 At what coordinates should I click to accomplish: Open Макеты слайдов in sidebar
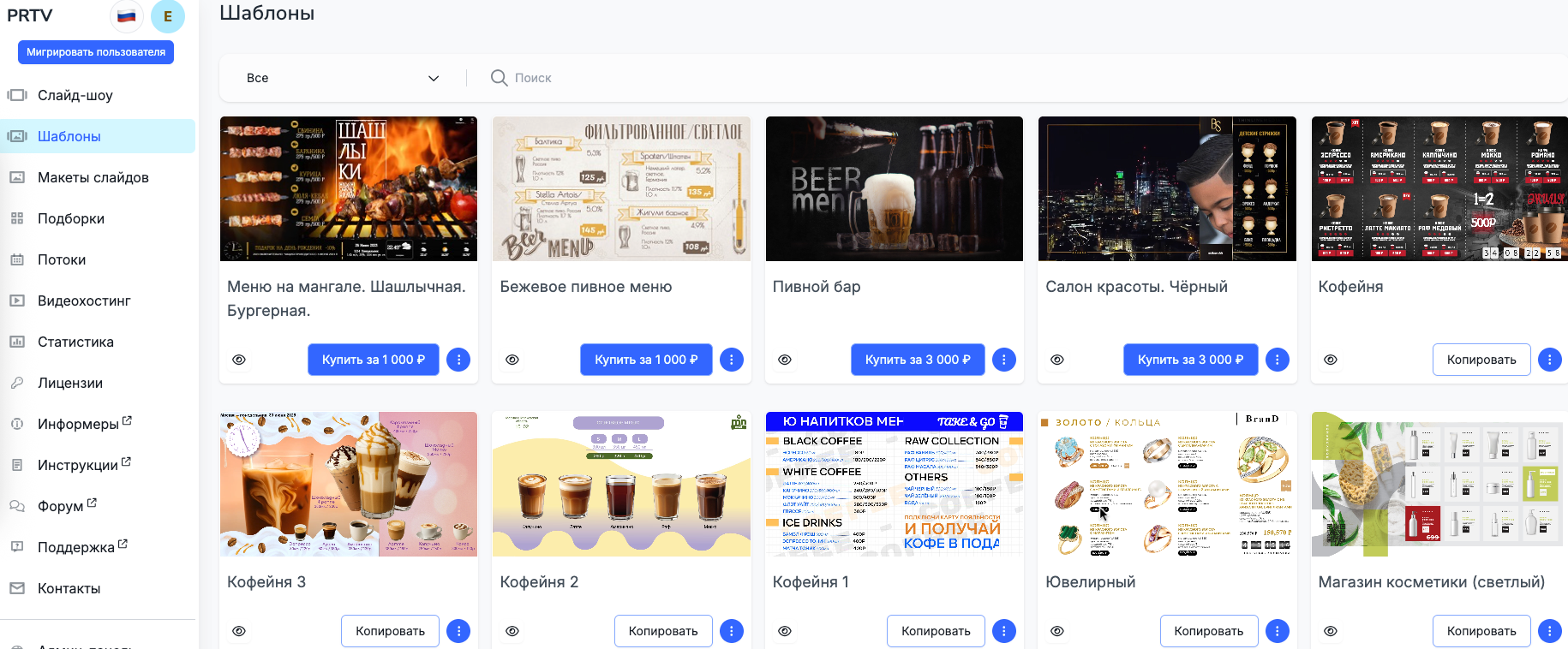click(93, 177)
